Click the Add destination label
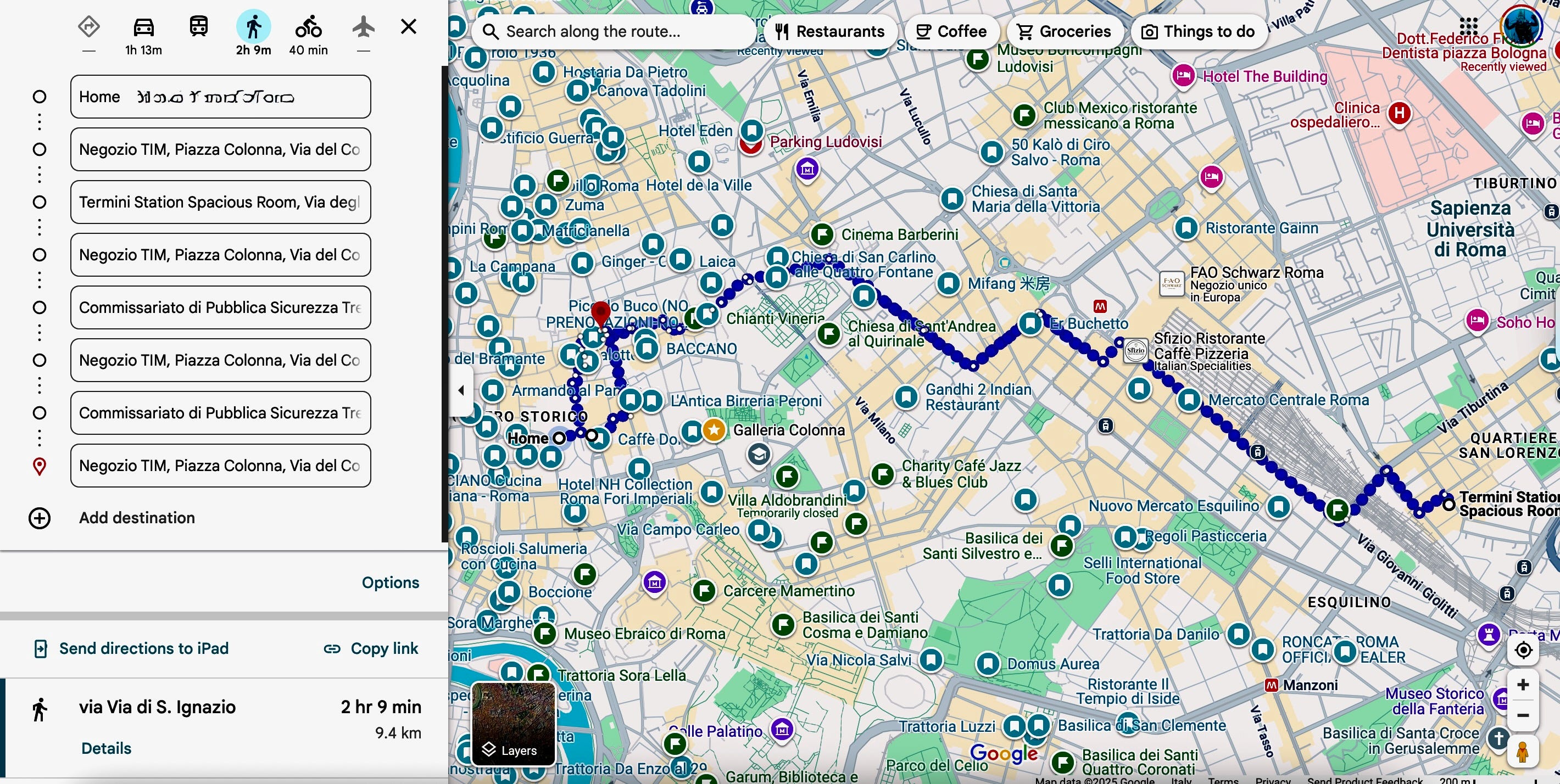This screenshot has width=1560, height=784. click(x=137, y=518)
